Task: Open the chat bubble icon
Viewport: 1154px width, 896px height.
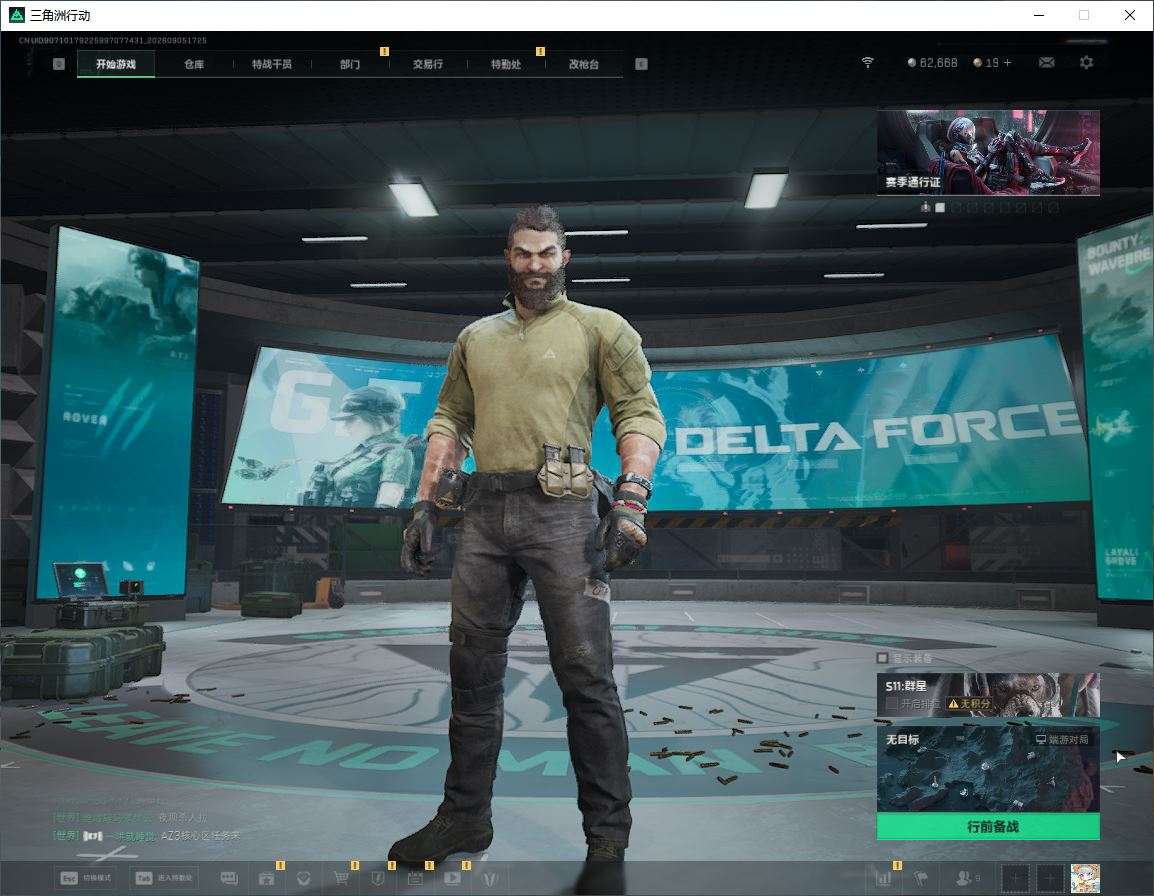Action: click(x=229, y=878)
